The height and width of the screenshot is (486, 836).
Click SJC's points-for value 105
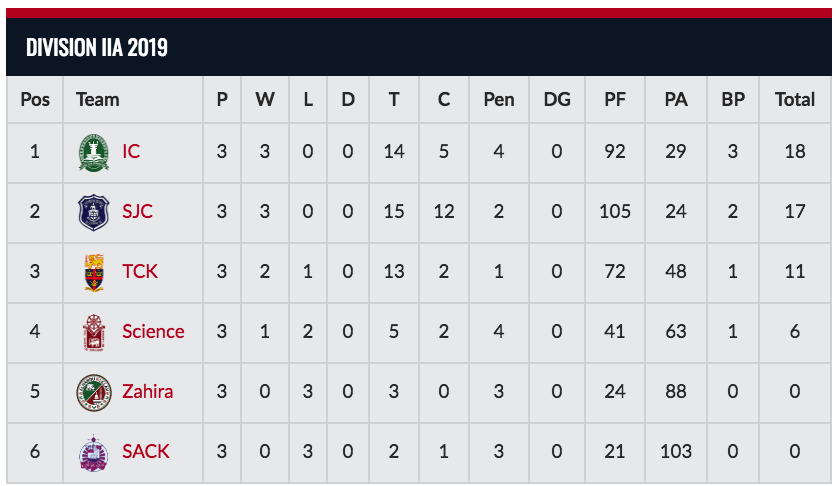(615, 212)
